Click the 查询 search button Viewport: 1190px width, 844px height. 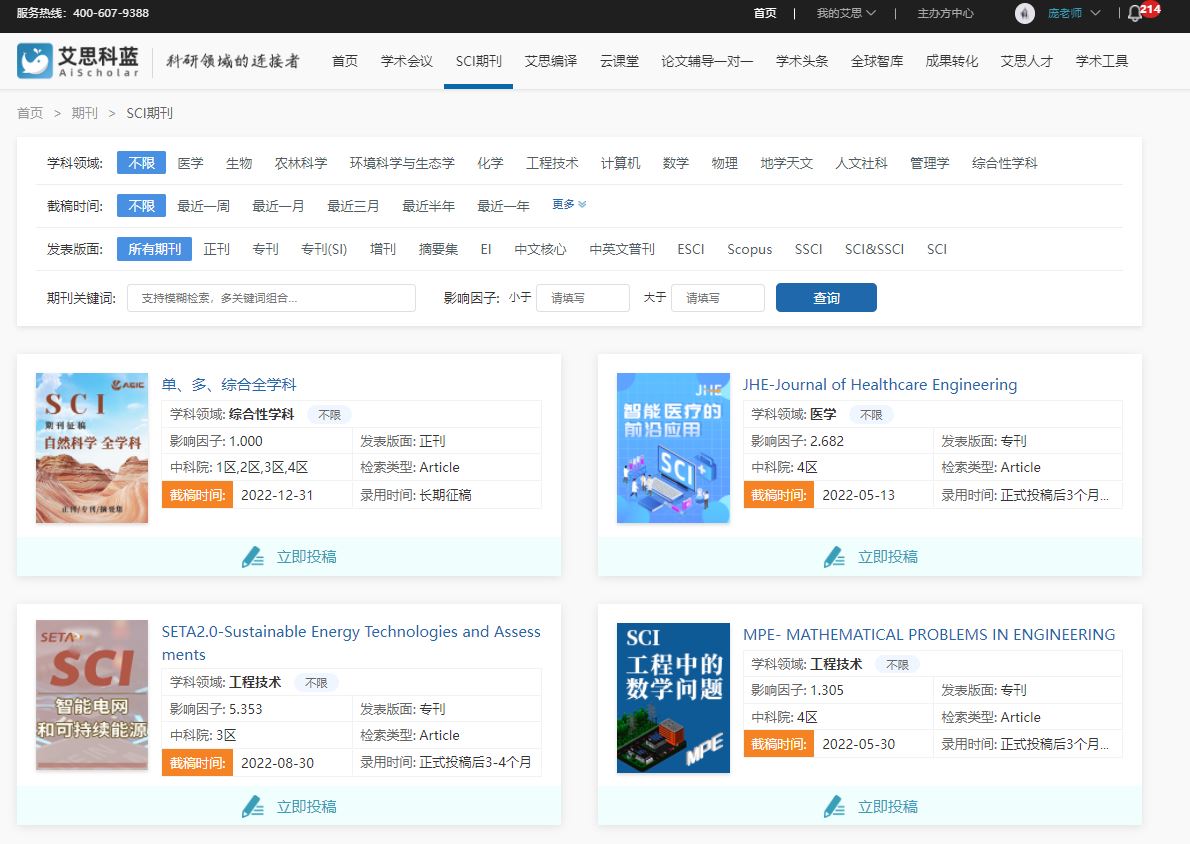point(826,298)
